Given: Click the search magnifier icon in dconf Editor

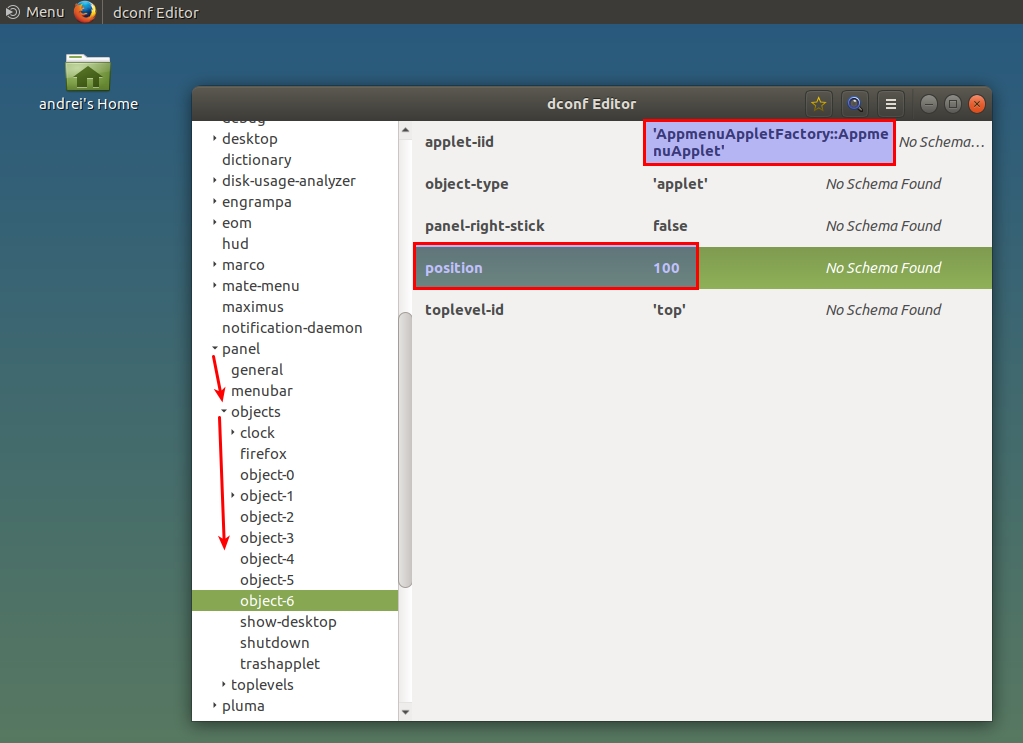Looking at the screenshot, I should [x=854, y=103].
